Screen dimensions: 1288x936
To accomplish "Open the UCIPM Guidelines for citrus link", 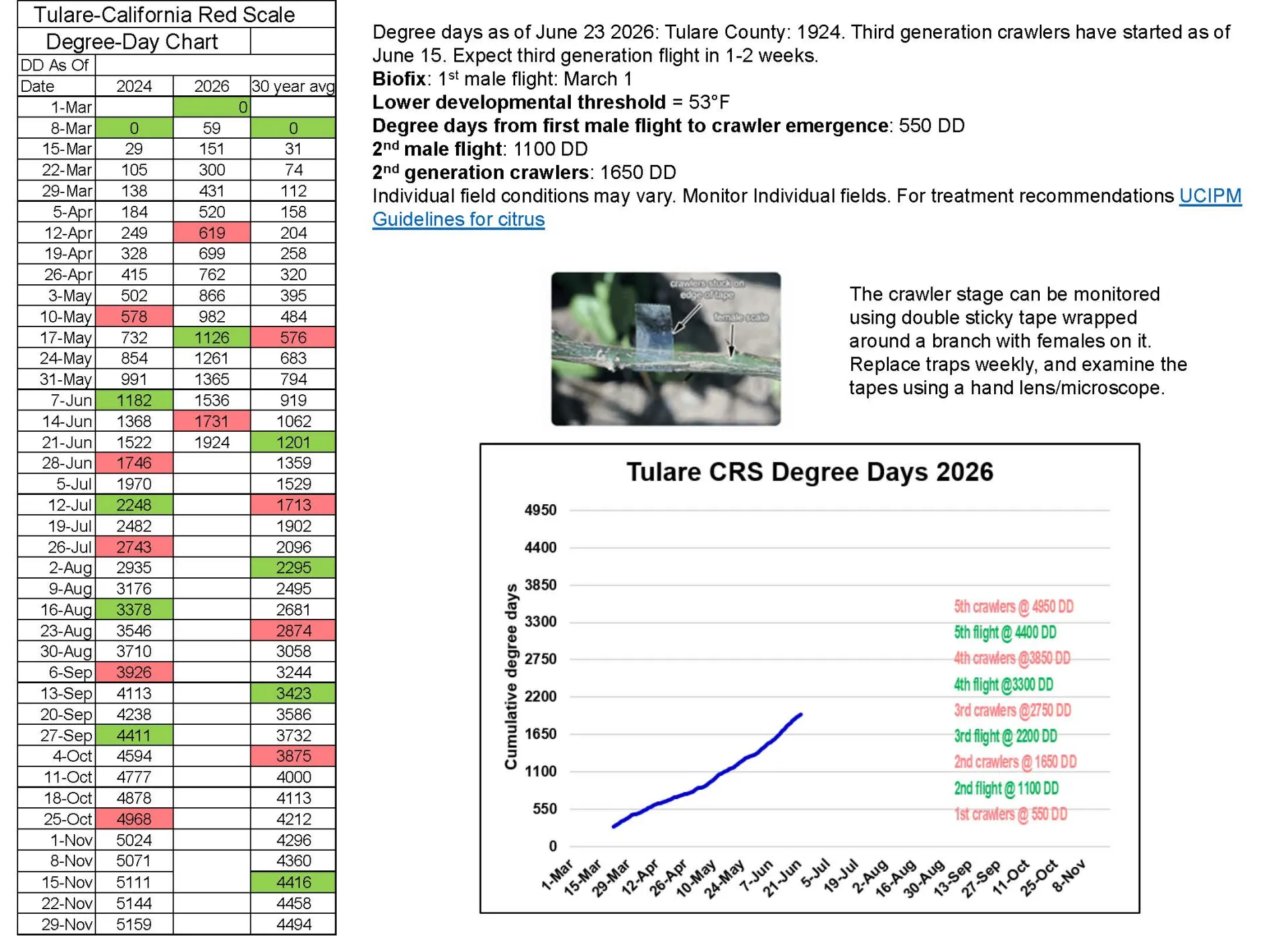I will pos(807,208).
